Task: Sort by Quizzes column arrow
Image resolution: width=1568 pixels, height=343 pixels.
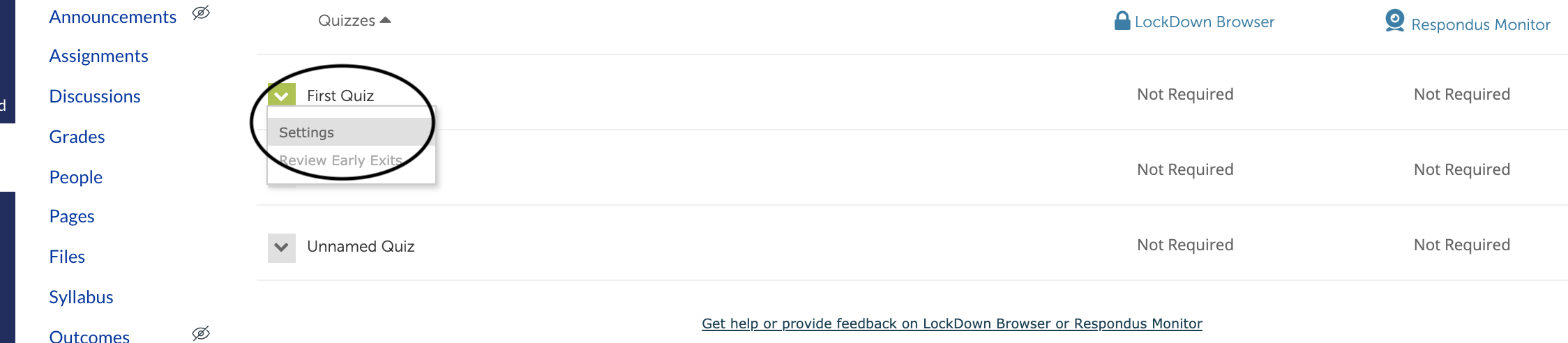Action: 385,20
